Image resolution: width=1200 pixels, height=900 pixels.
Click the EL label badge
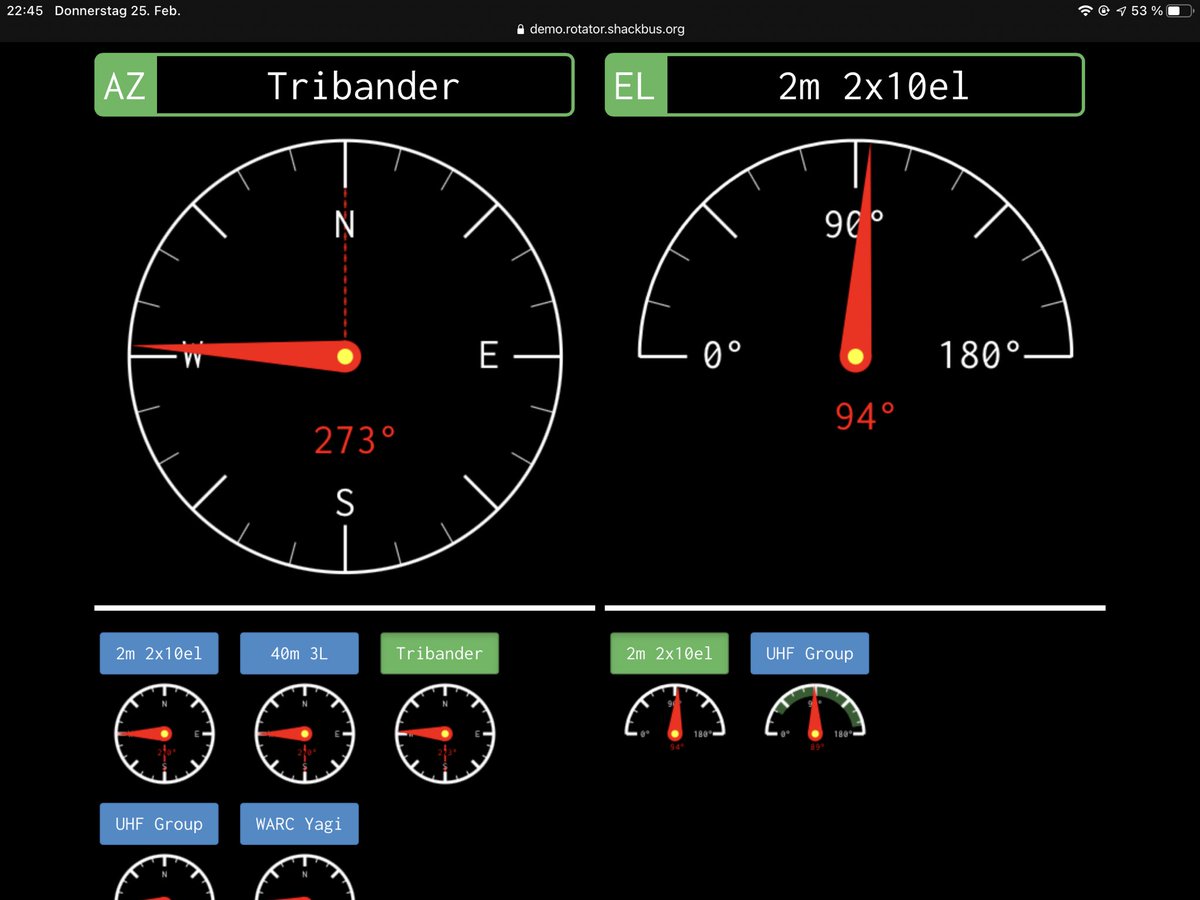(635, 86)
